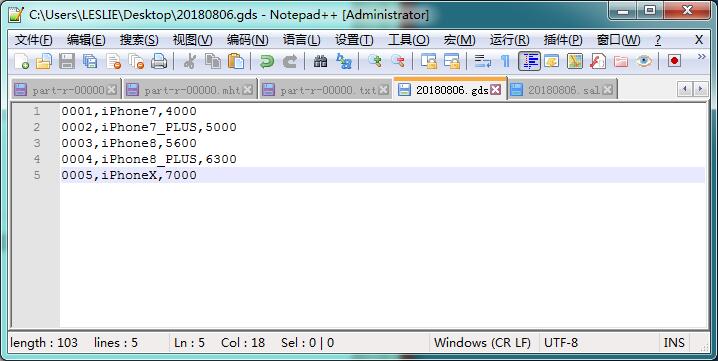Toggle file monitoring eye icon

[644, 61]
